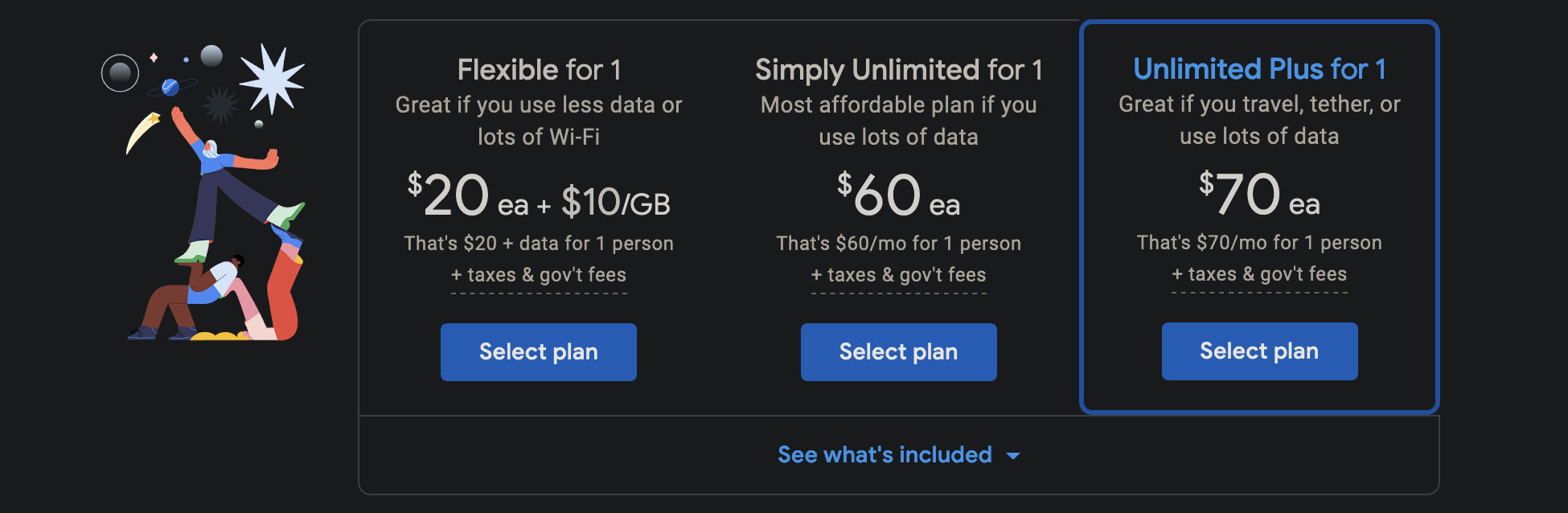Select plan for Simply Unlimited for 1
This screenshot has width=1568, height=513.
pyautogui.click(x=898, y=351)
